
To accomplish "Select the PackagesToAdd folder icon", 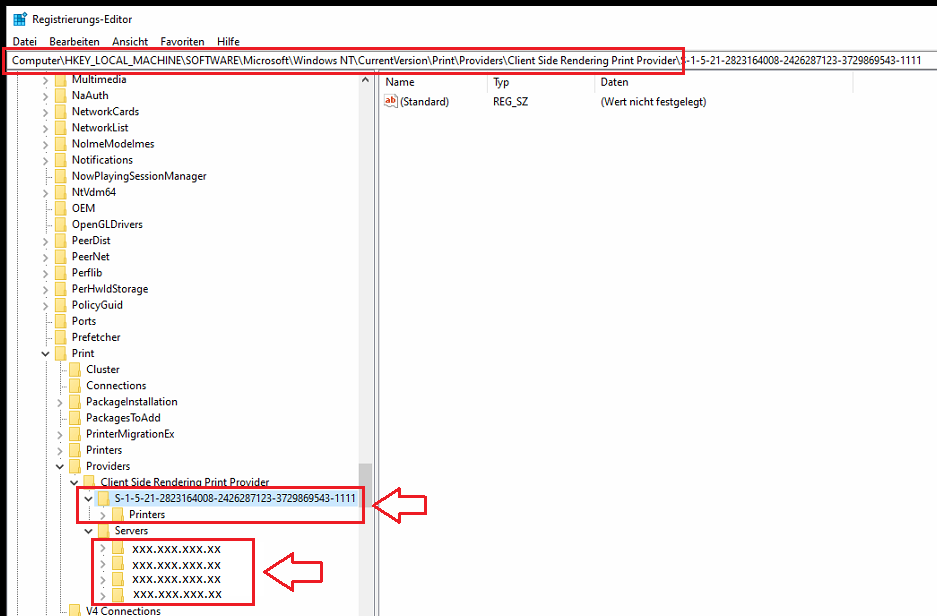I will 75,418.
